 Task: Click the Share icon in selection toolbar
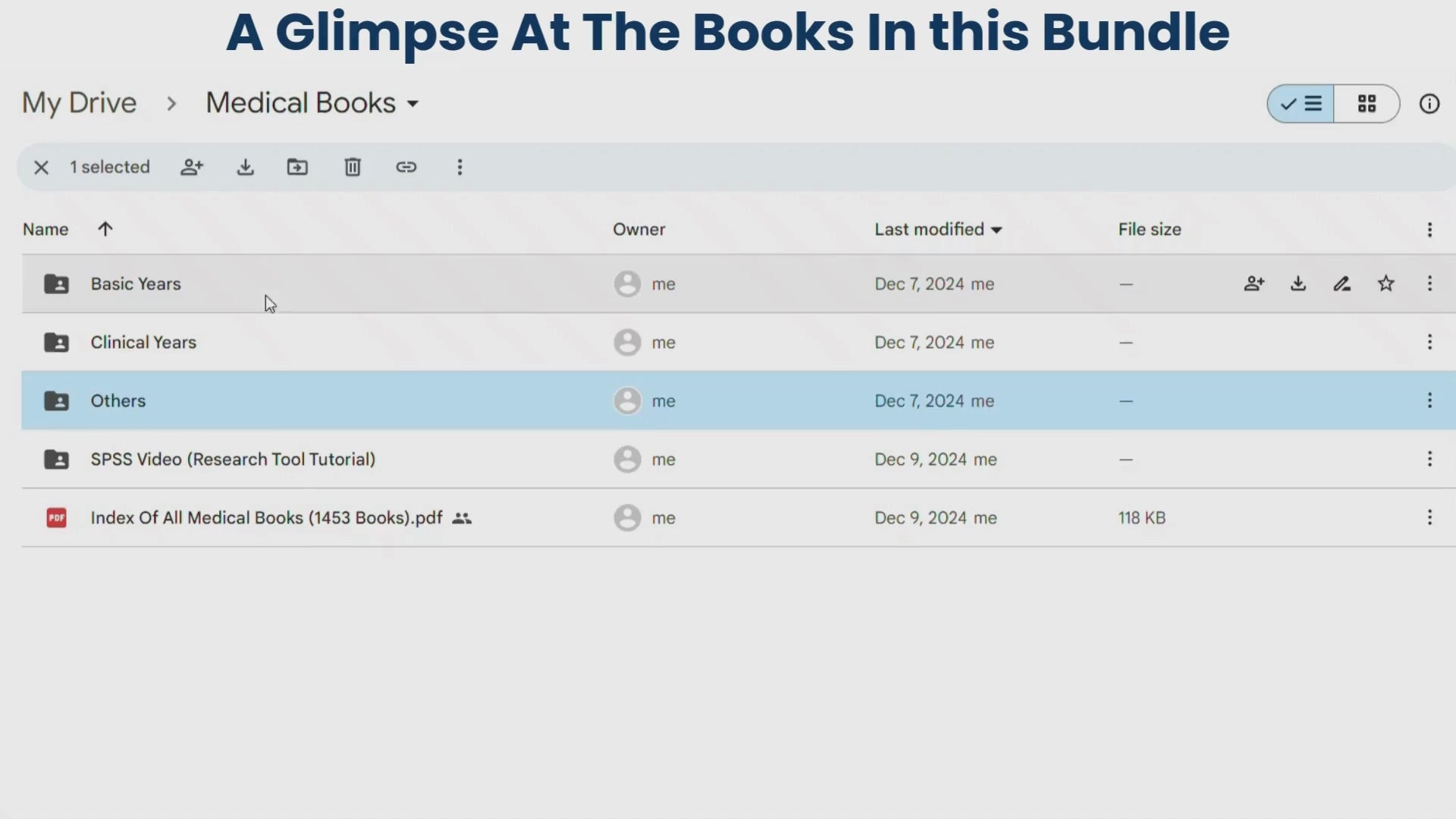pos(192,167)
